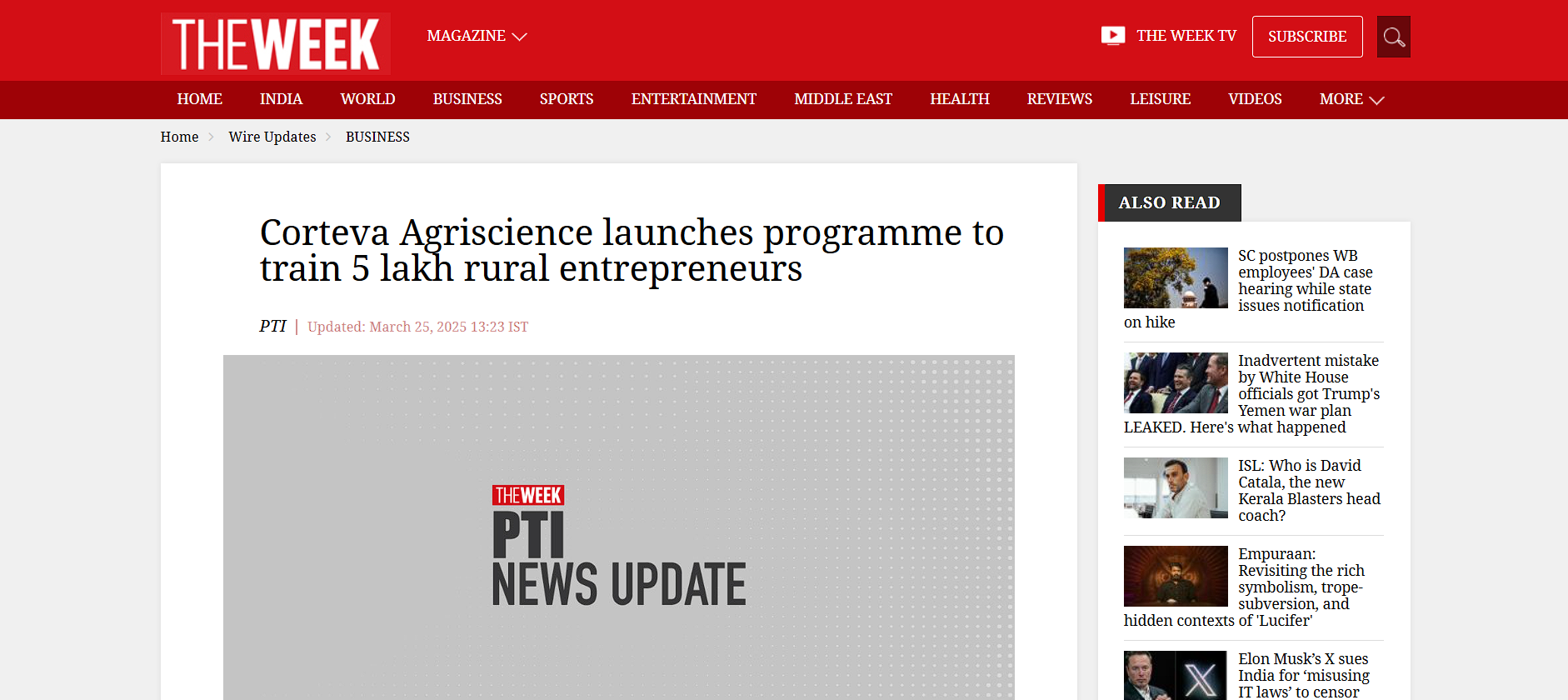This screenshot has height=700, width=1568.
Task: Open the White House officials thumbnail
Action: pos(1176,382)
